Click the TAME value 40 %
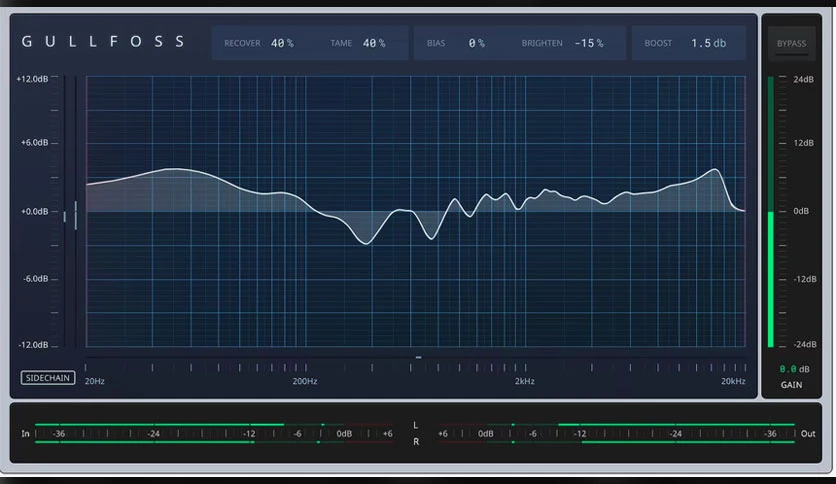Screen dimensions: 836x484 374,43
